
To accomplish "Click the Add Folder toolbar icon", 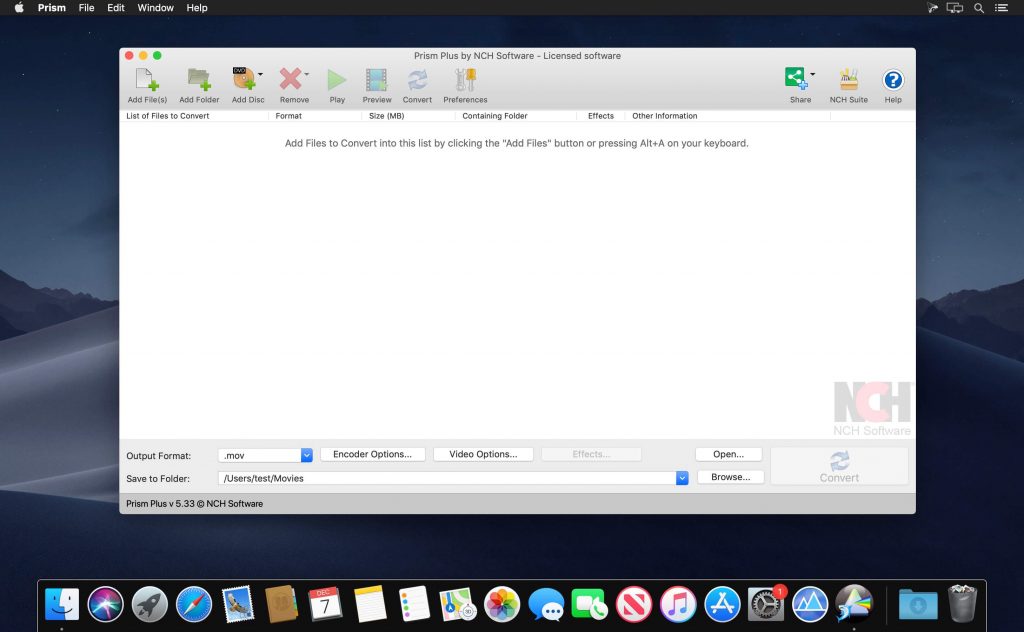I will coord(199,80).
